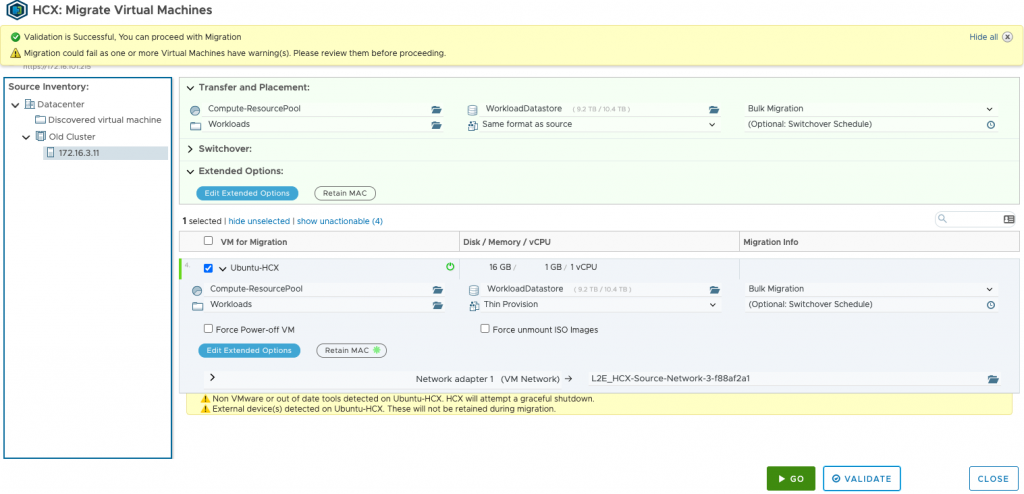
Task: Expand the Switchover section
Action: click(x=191, y=149)
